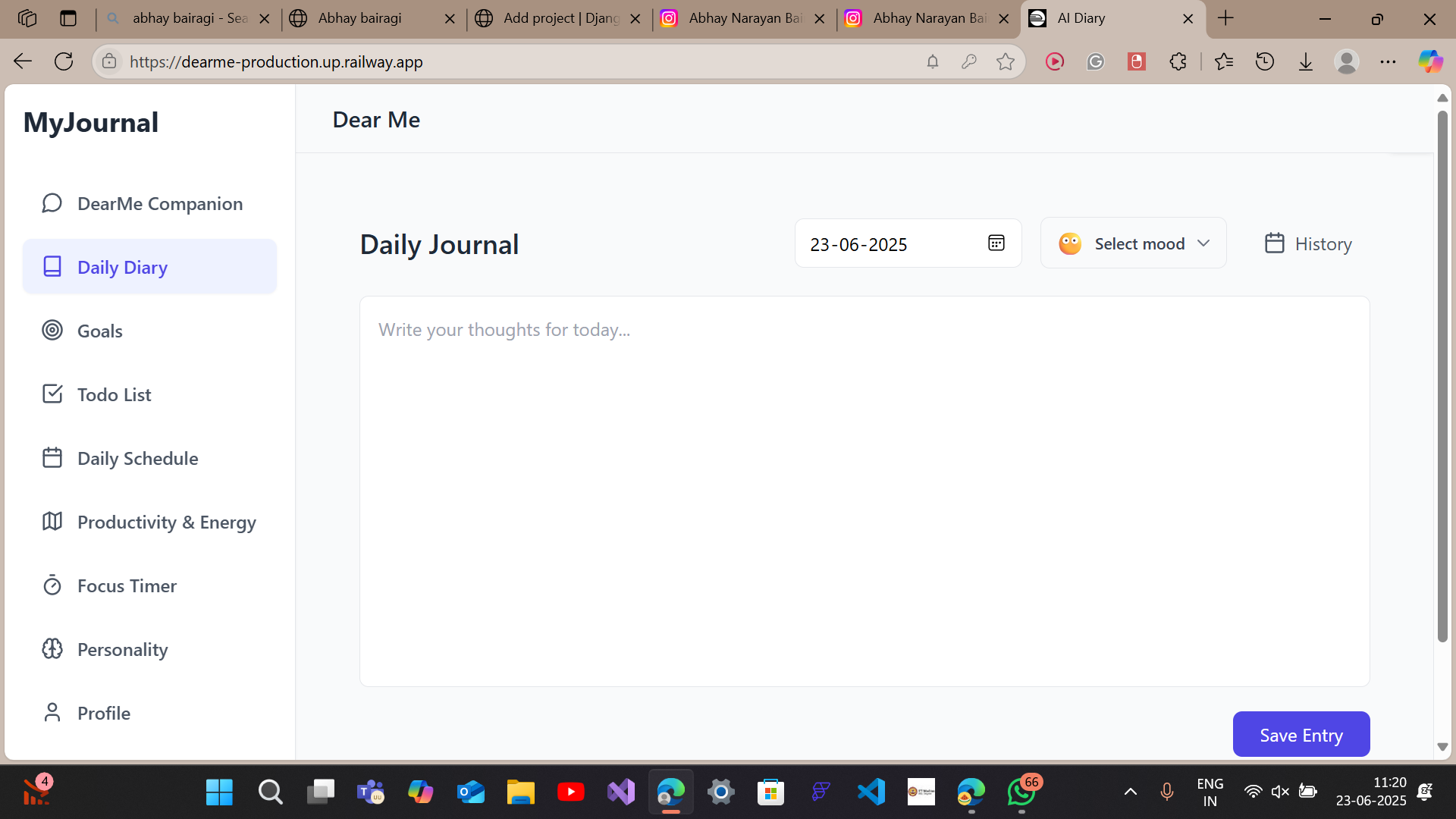Open browser History icon in toolbar
1456x819 pixels.
pos(1265,61)
